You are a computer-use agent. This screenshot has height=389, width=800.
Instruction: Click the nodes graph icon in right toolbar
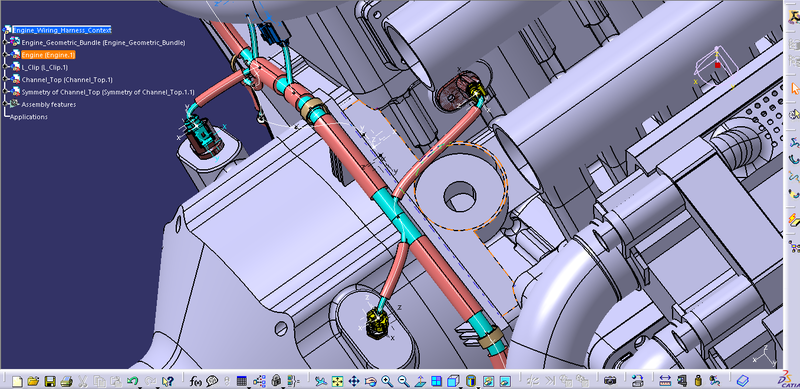(794, 248)
